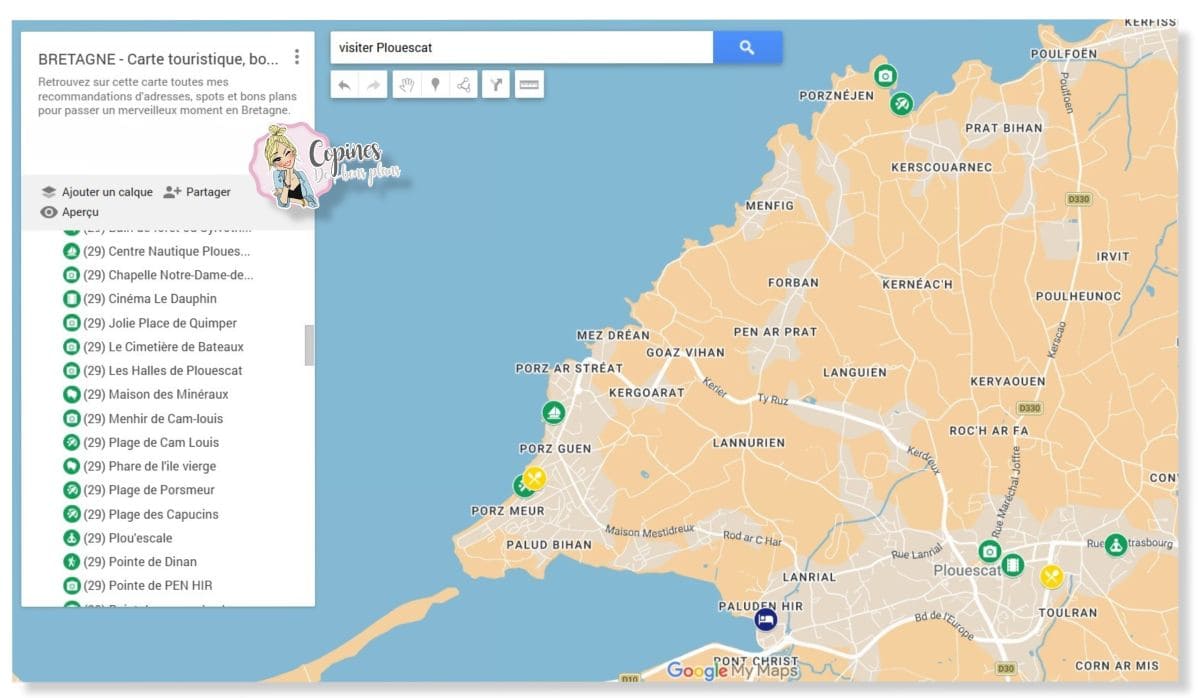The width and height of the screenshot is (1200, 698).
Task: Click the sailboat marker at Porz Guen
Action: tap(554, 412)
